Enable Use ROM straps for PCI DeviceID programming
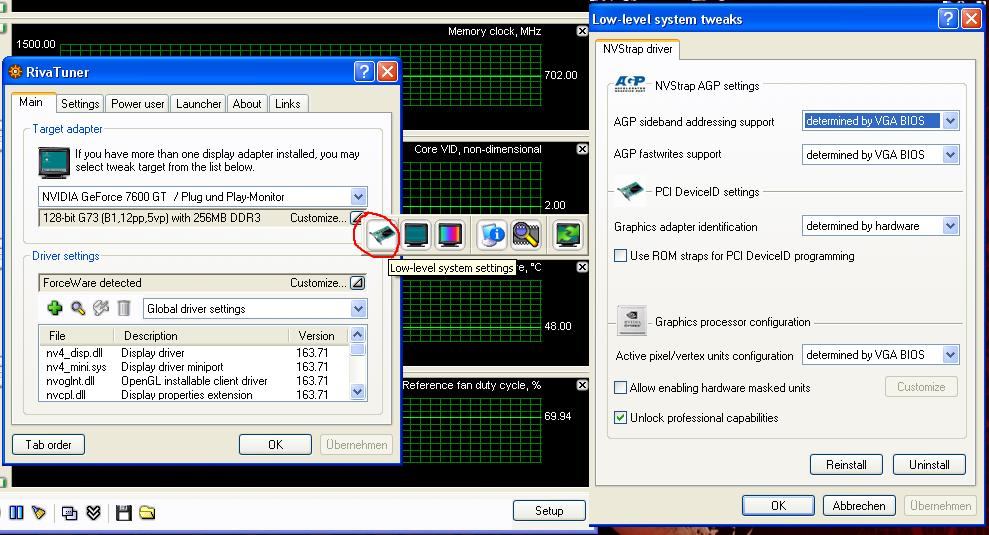This screenshot has width=989, height=535. coord(621,256)
